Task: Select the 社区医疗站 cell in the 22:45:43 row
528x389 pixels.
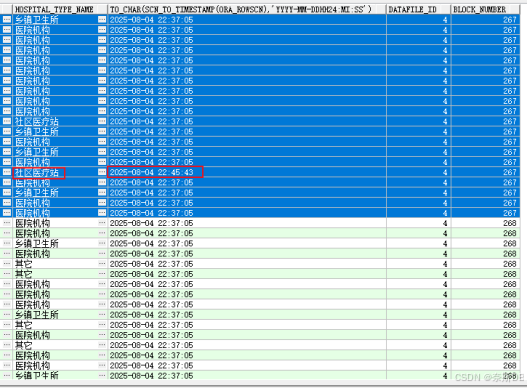Action: tap(39, 173)
